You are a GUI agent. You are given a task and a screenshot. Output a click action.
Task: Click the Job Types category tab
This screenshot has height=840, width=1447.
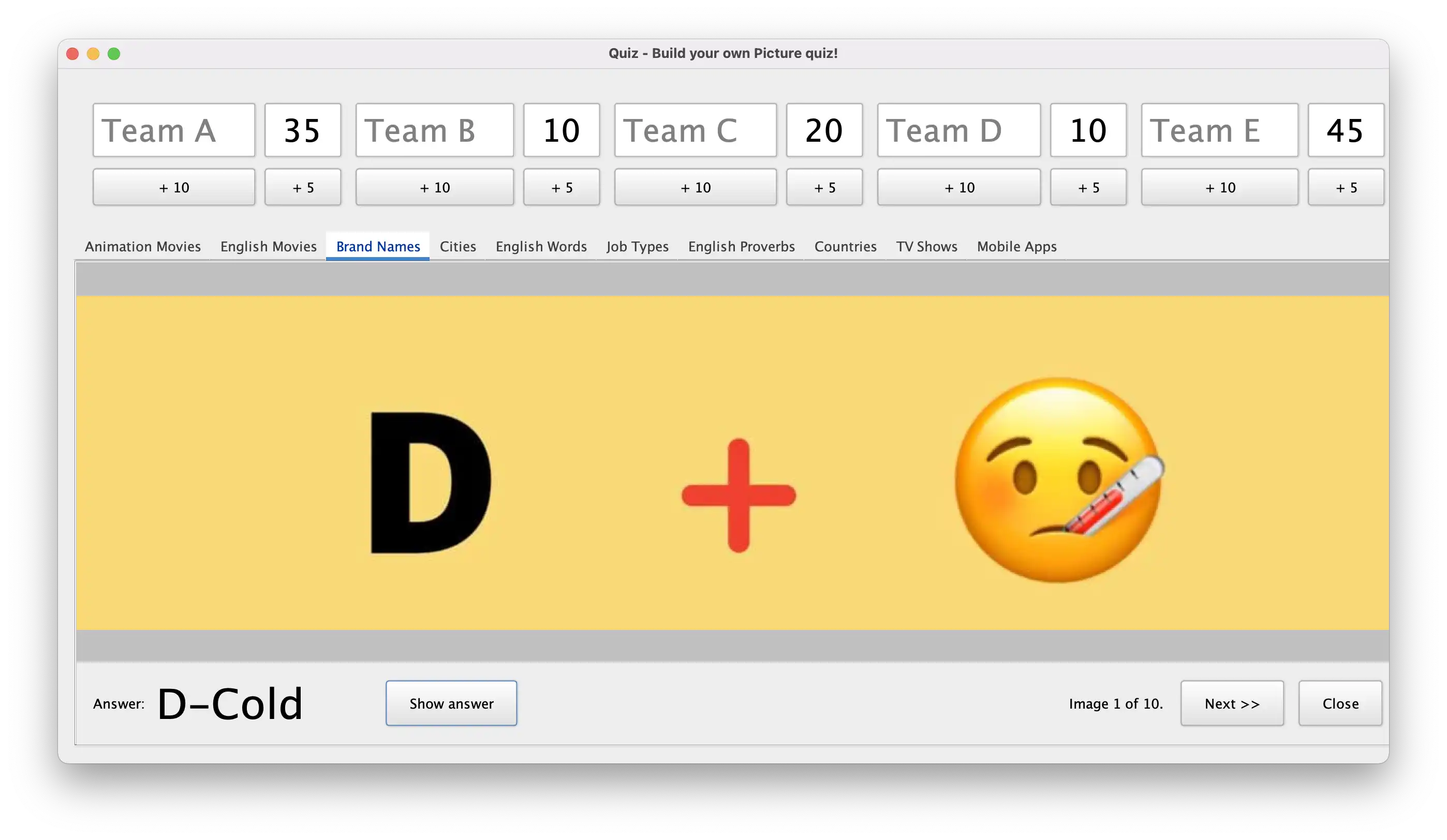pyautogui.click(x=637, y=246)
